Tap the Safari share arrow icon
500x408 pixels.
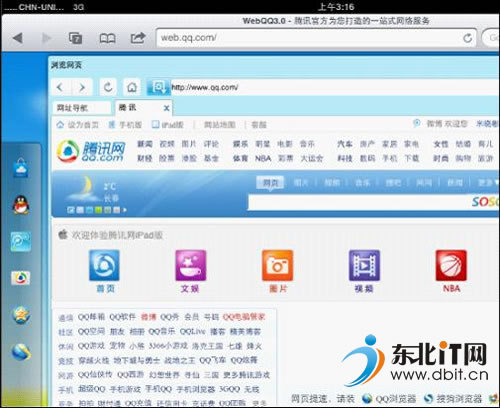pos(138,38)
